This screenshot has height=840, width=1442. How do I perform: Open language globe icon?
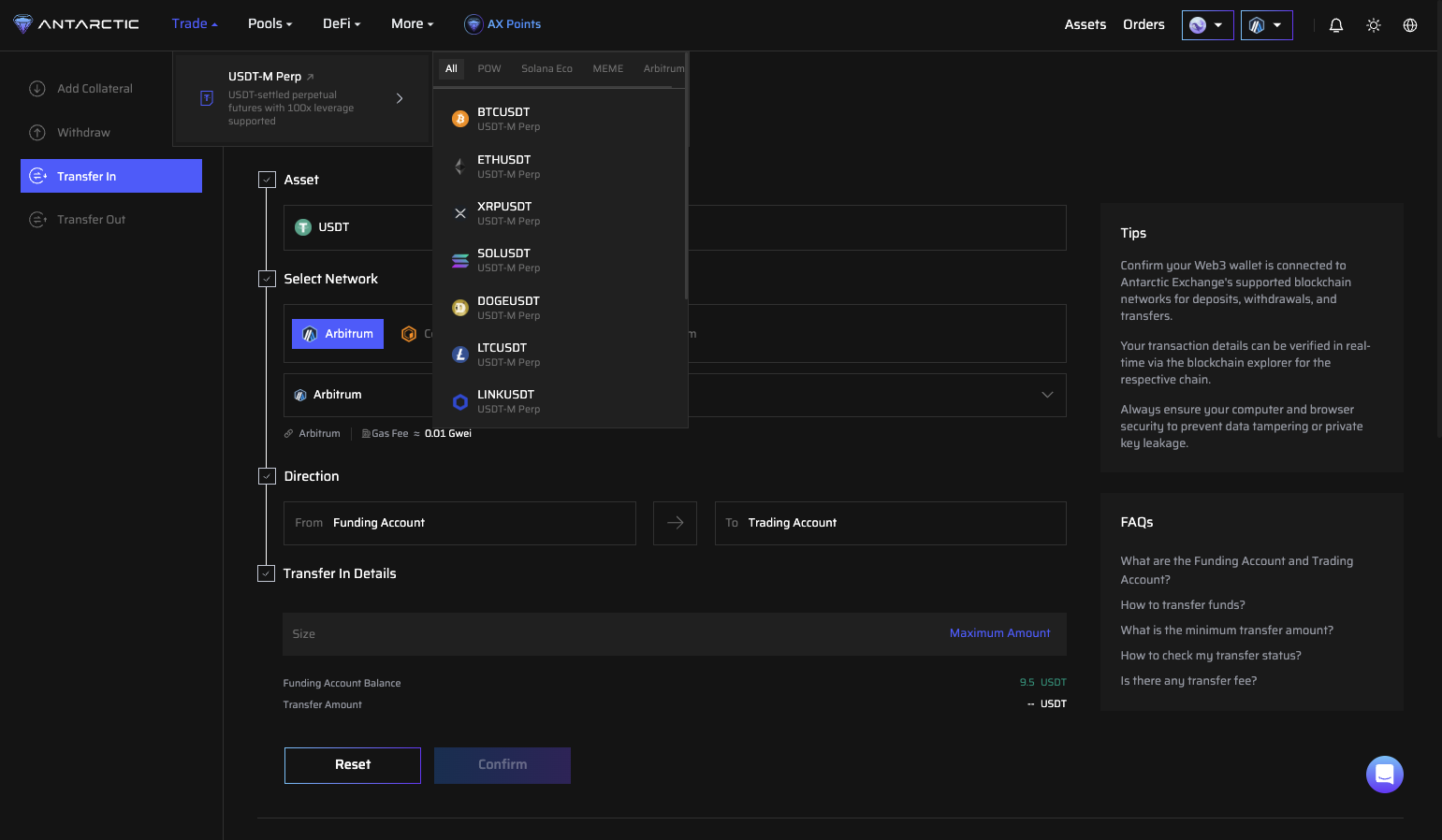(x=1410, y=25)
